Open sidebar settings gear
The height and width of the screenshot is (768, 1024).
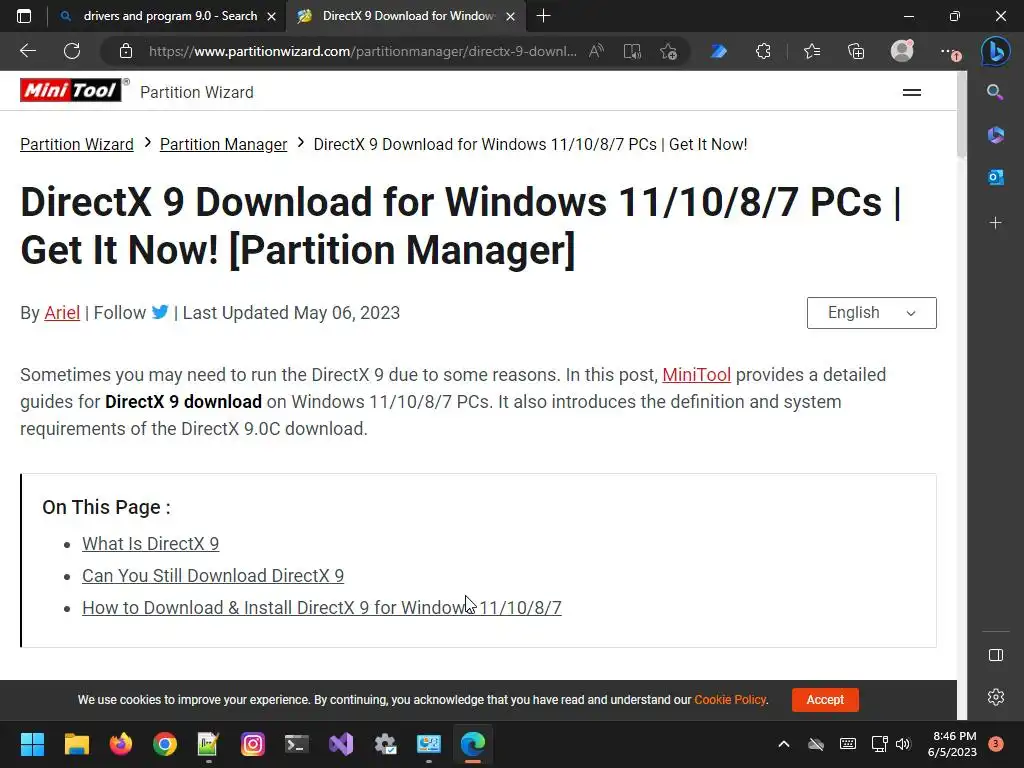[x=995, y=697]
